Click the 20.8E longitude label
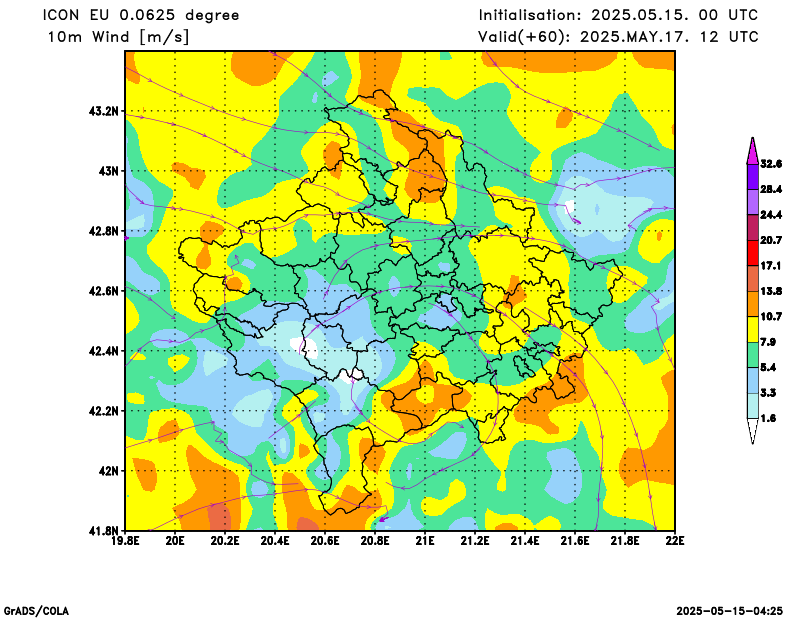Screen dimensions: 800x618 click(375, 541)
